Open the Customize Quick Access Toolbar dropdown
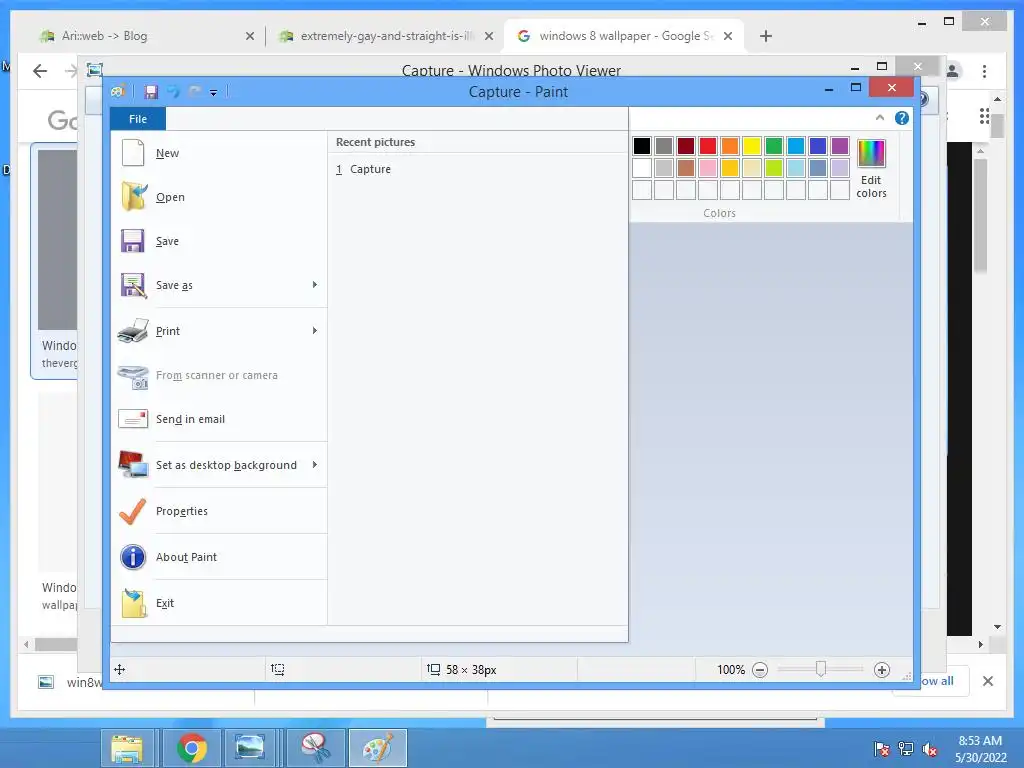 (214, 93)
